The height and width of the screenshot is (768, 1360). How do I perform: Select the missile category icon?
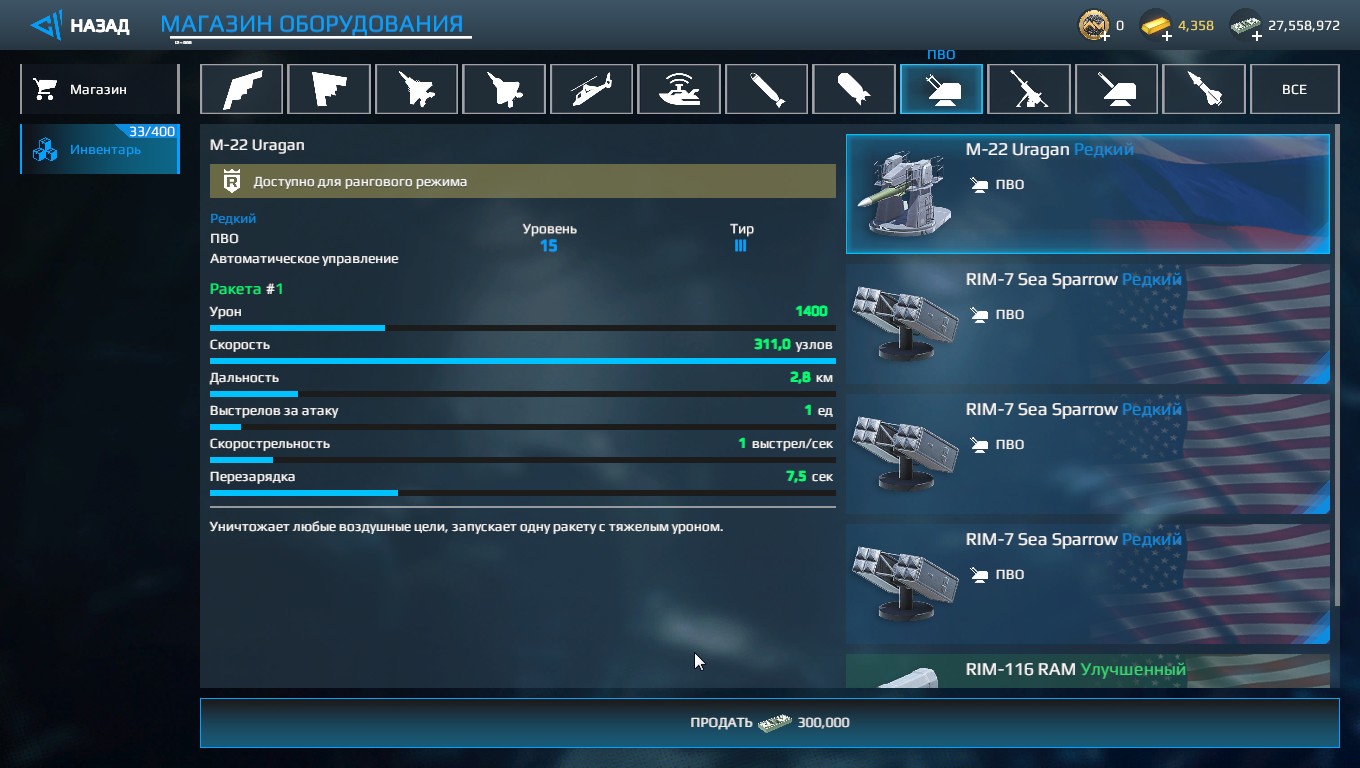click(1204, 89)
